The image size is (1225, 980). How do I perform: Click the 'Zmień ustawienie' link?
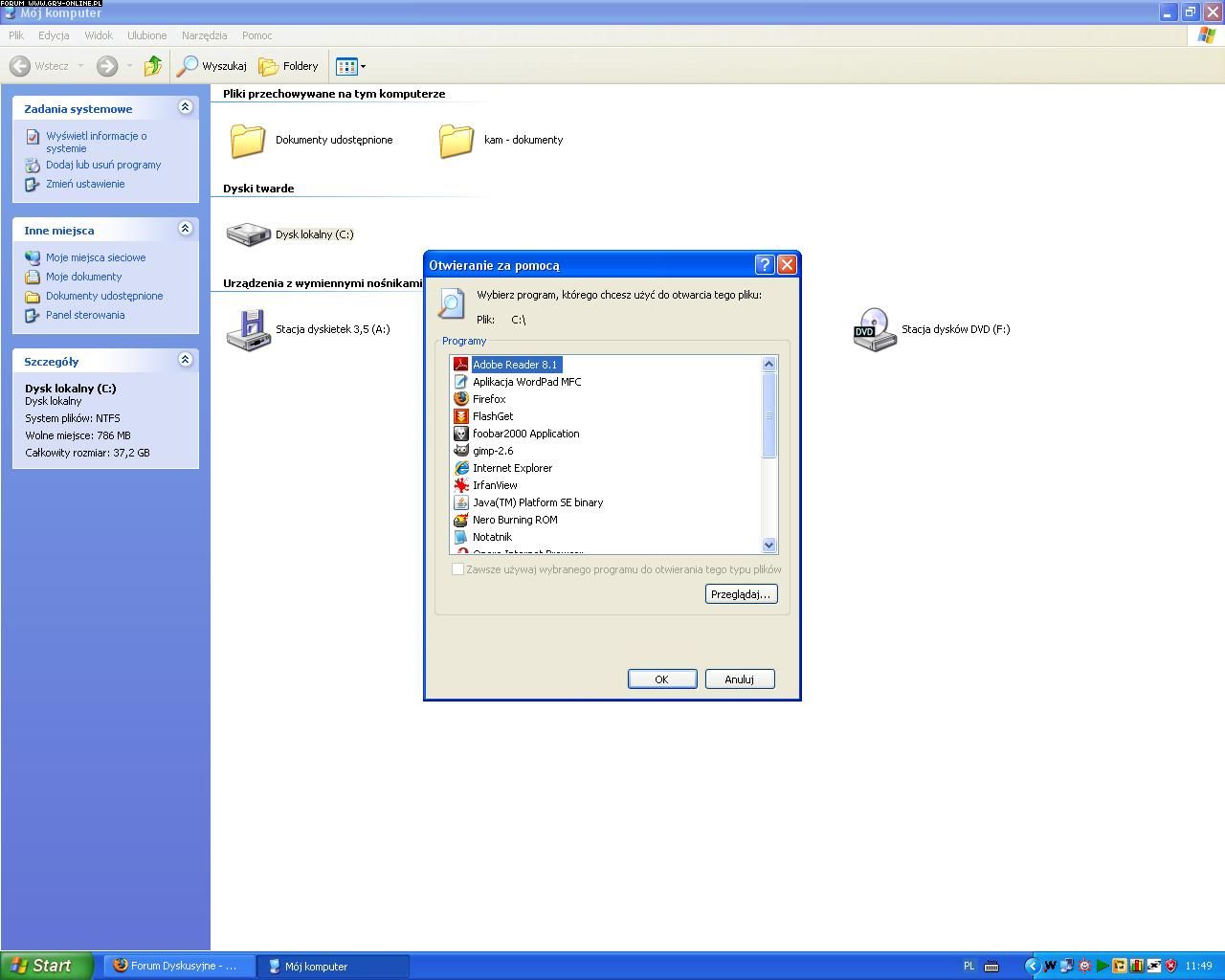click(x=85, y=184)
